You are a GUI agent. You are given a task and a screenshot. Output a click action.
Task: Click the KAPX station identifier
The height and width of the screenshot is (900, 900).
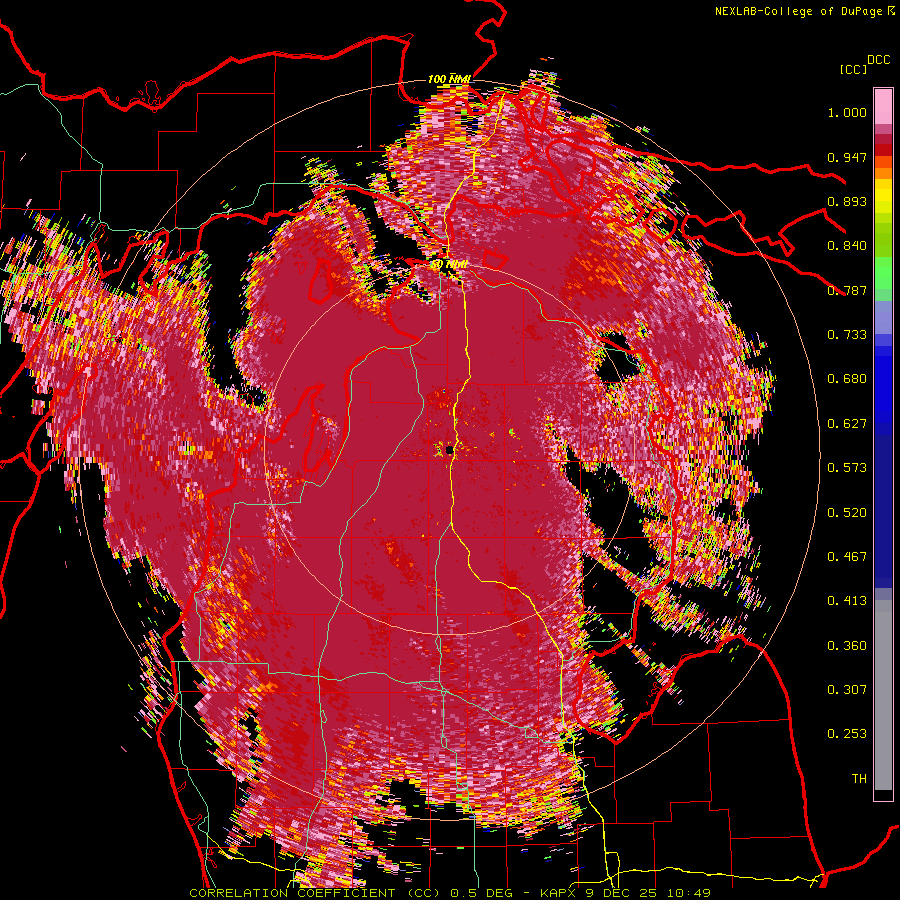click(x=559, y=893)
